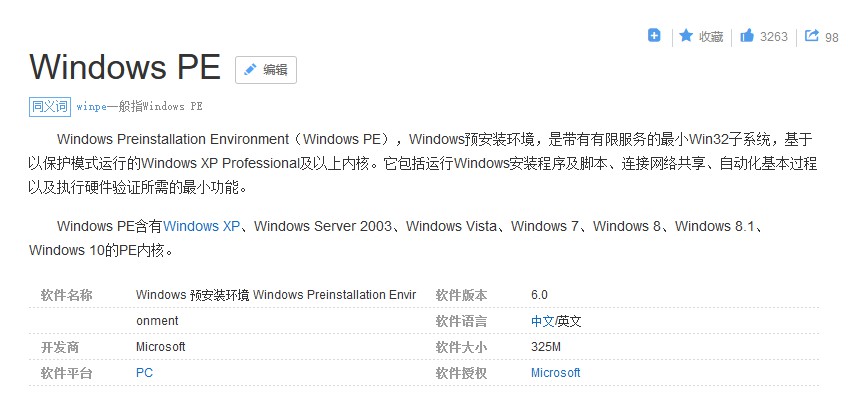This screenshot has width=848, height=418.
Task: Follow the PC platform link
Action: tap(144, 373)
